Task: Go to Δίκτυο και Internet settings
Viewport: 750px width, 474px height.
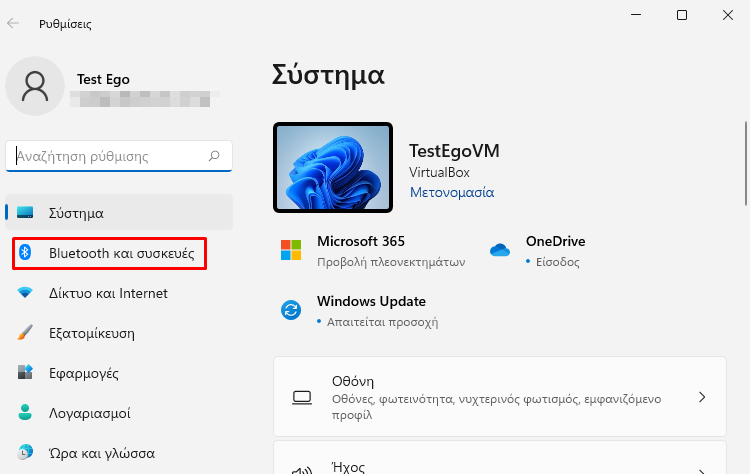Action: click(x=119, y=293)
